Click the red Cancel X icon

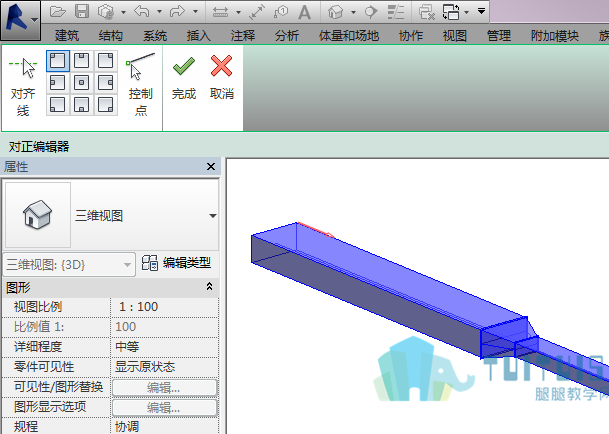coord(221,66)
